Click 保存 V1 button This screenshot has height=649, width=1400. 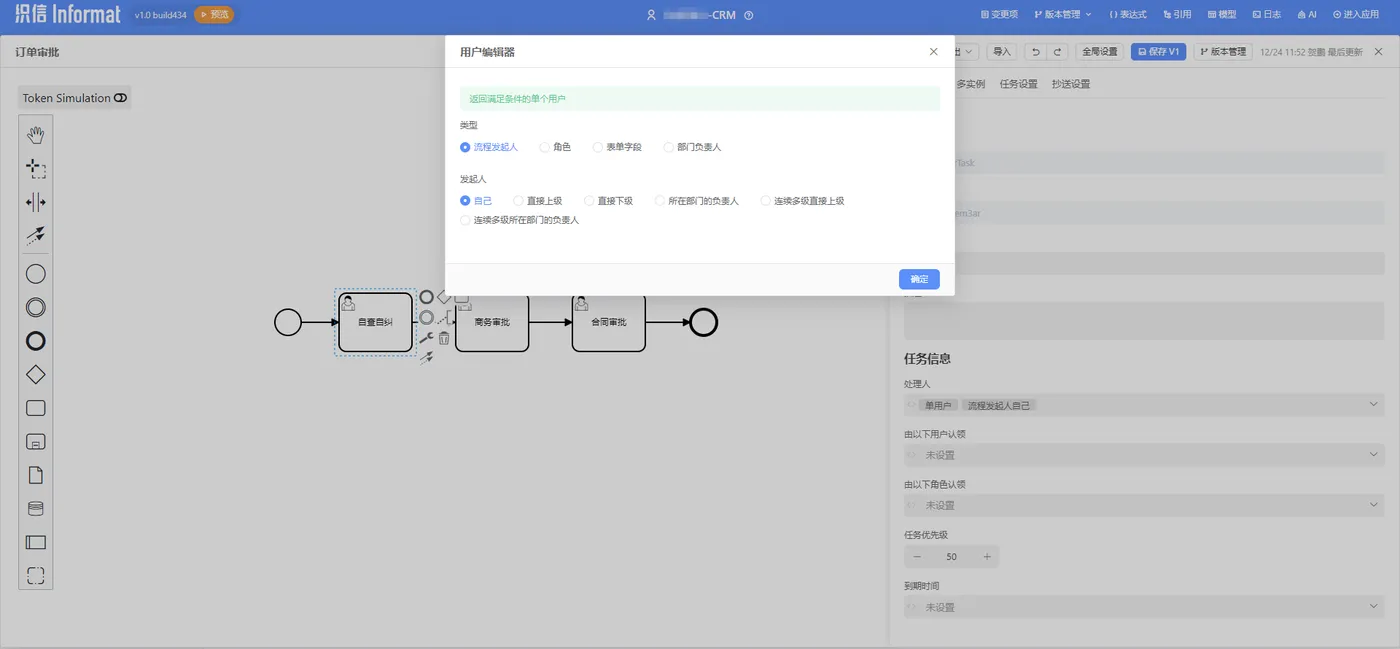coord(1159,51)
